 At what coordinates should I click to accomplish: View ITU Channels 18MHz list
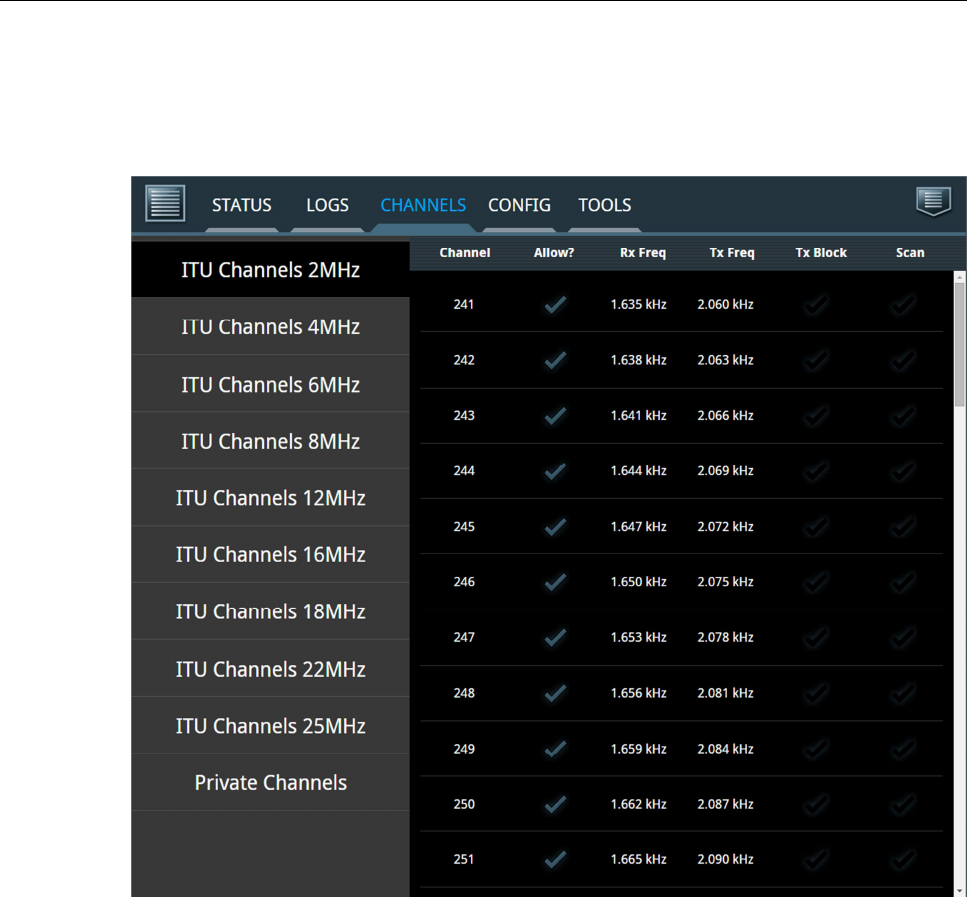coord(270,611)
